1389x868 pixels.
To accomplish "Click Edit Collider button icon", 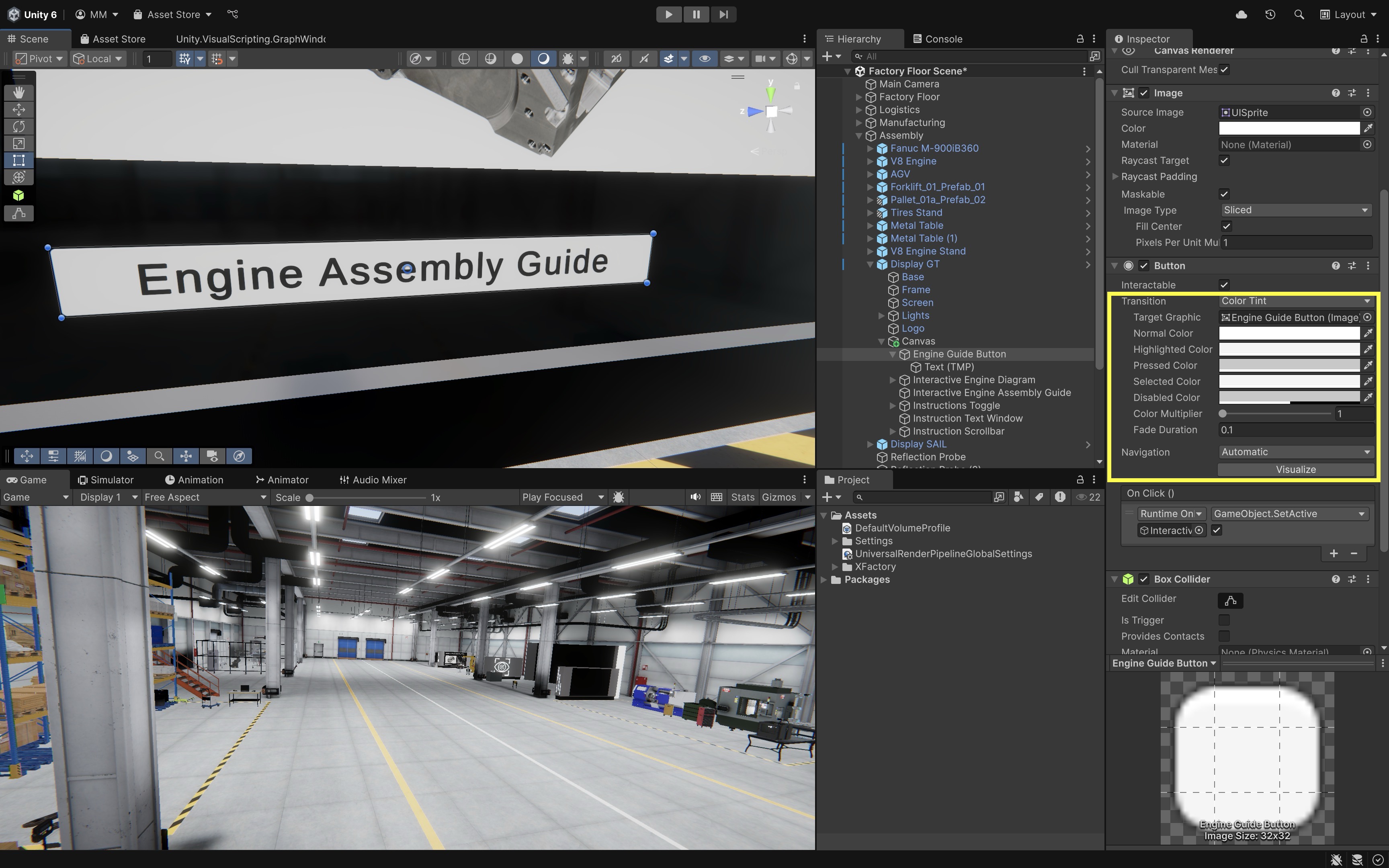I will tap(1230, 600).
